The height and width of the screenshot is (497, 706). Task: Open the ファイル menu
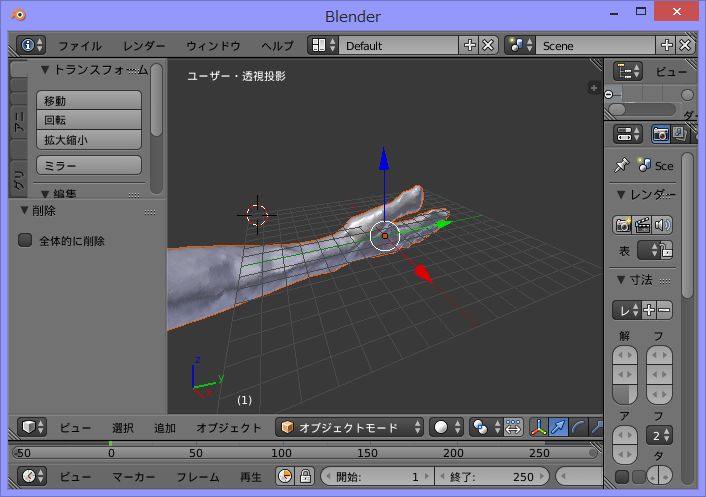pyautogui.click(x=80, y=46)
